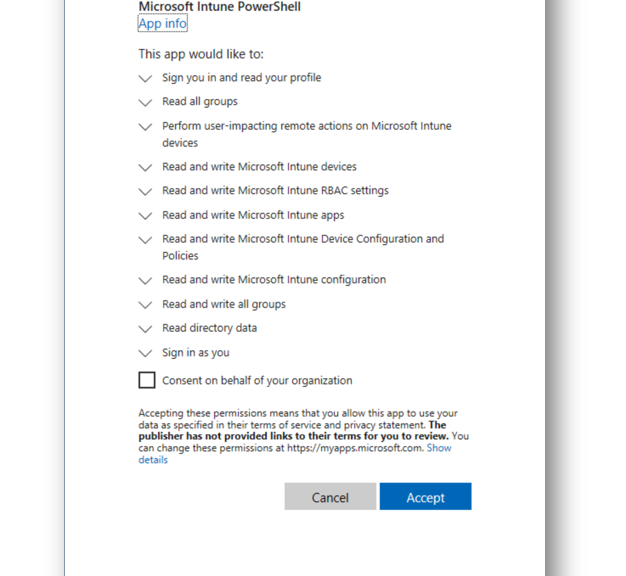Open the App info link
Screen dimensions: 626x576
[162, 24]
